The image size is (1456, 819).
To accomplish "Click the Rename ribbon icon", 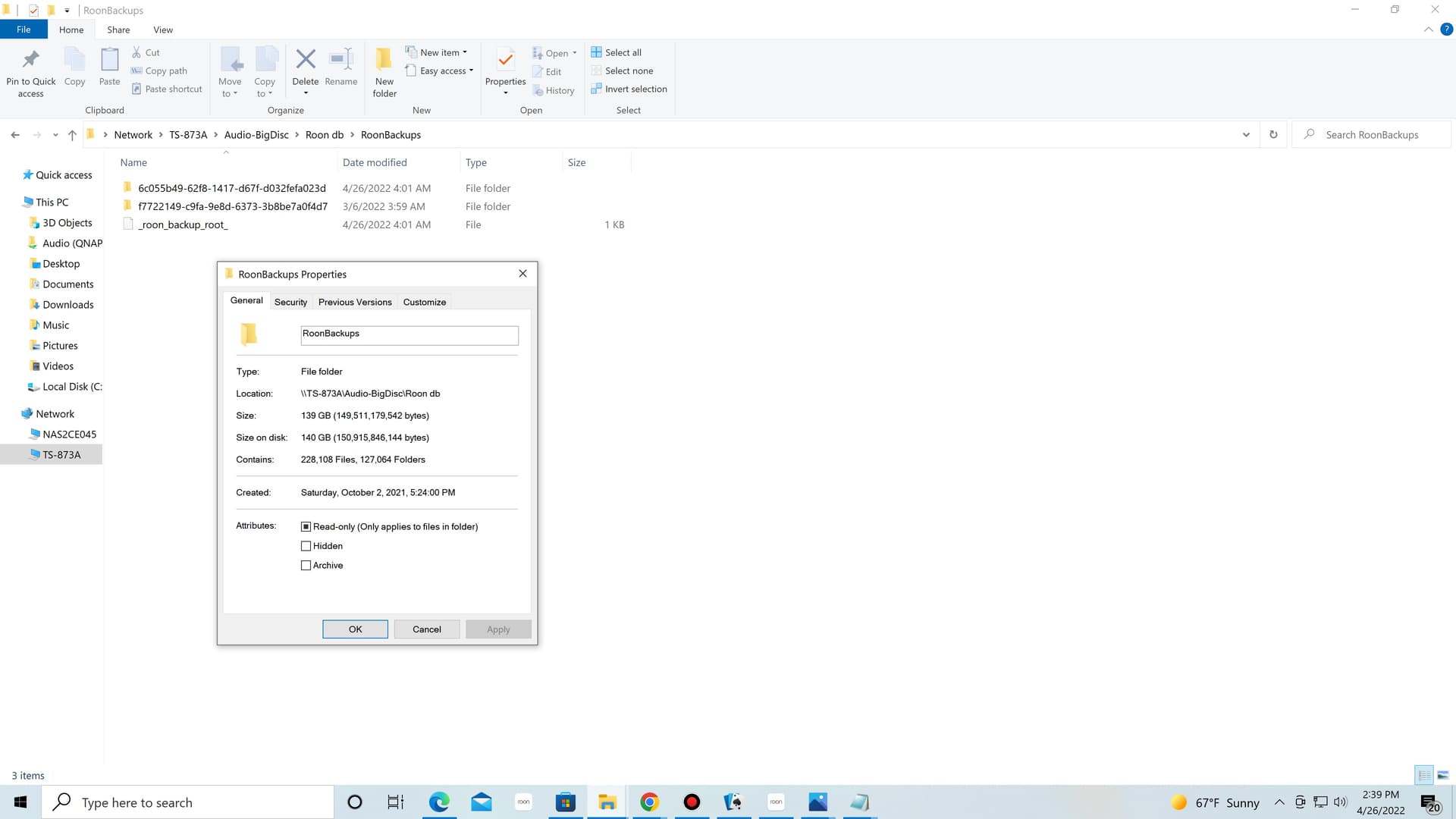I will [340, 59].
